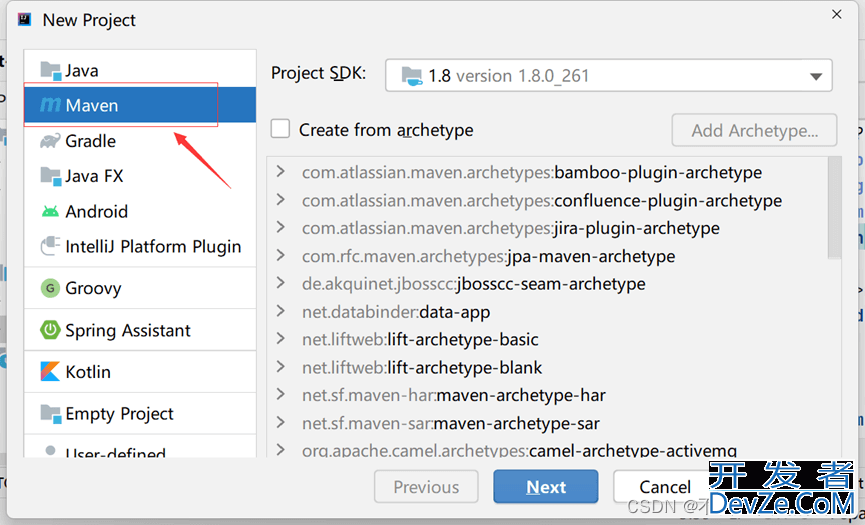Expand the jpa-maven-archetype node

coord(281,255)
